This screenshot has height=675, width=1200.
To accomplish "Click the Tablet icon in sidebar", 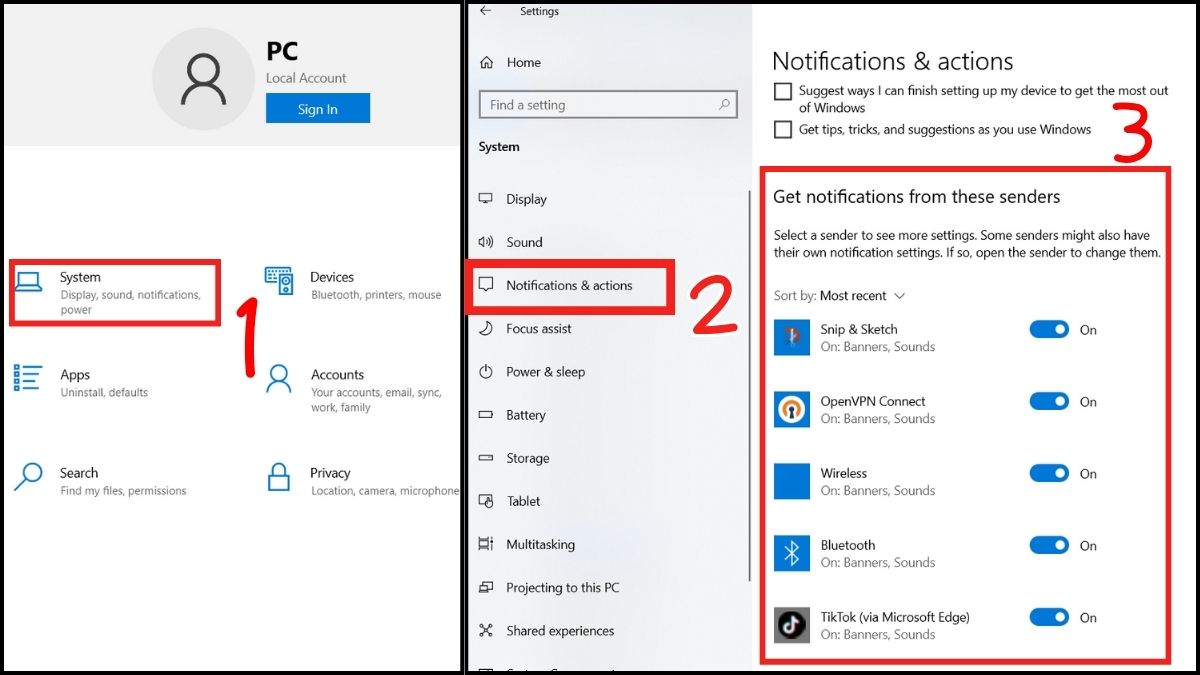I will tap(486, 501).
